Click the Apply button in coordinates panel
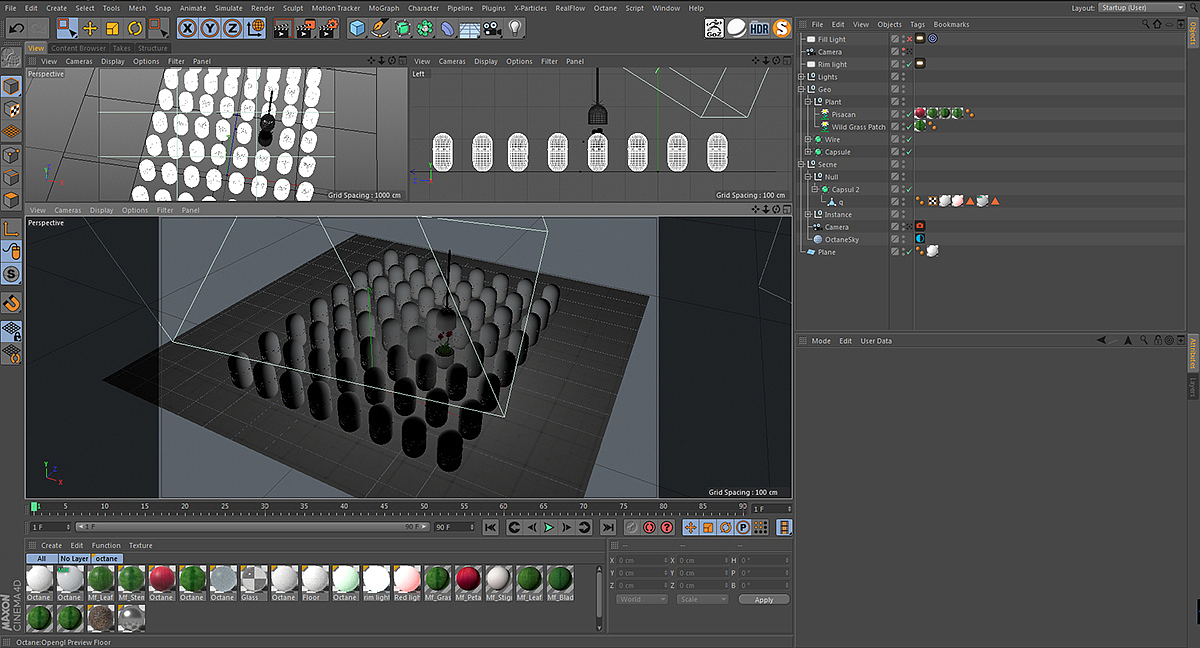The height and width of the screenshot is (648, 1200). click(x=764, y=599)
